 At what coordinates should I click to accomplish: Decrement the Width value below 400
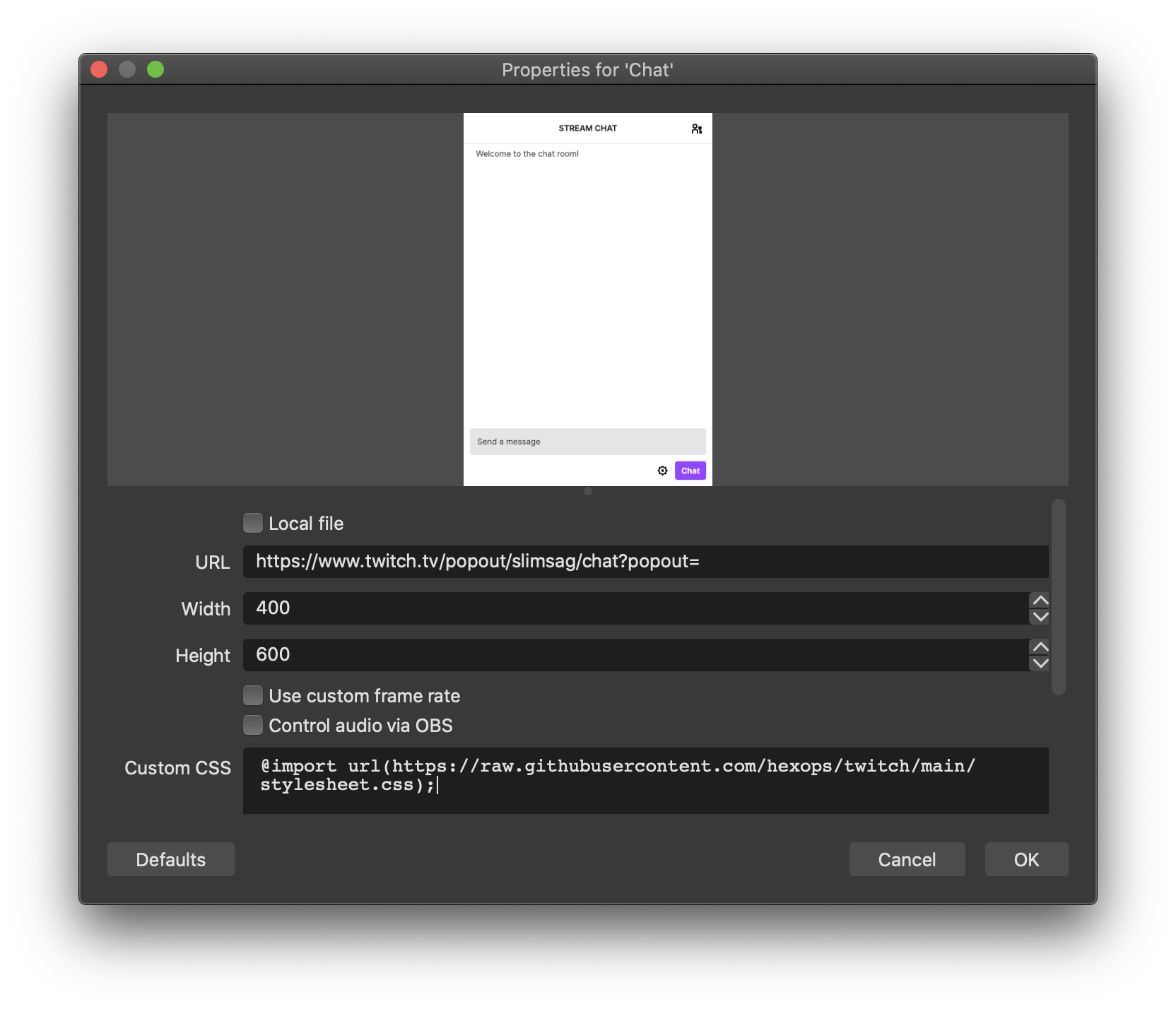click(1039, 618)
